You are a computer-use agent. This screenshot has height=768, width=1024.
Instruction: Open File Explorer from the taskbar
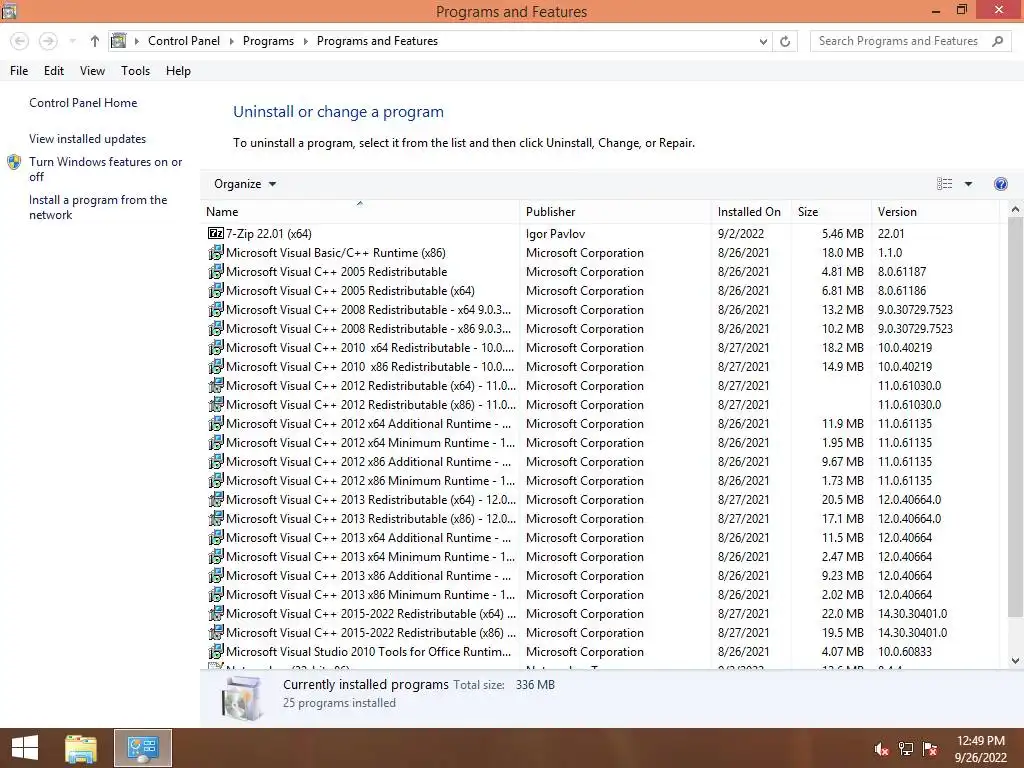[x=81, y=748]
